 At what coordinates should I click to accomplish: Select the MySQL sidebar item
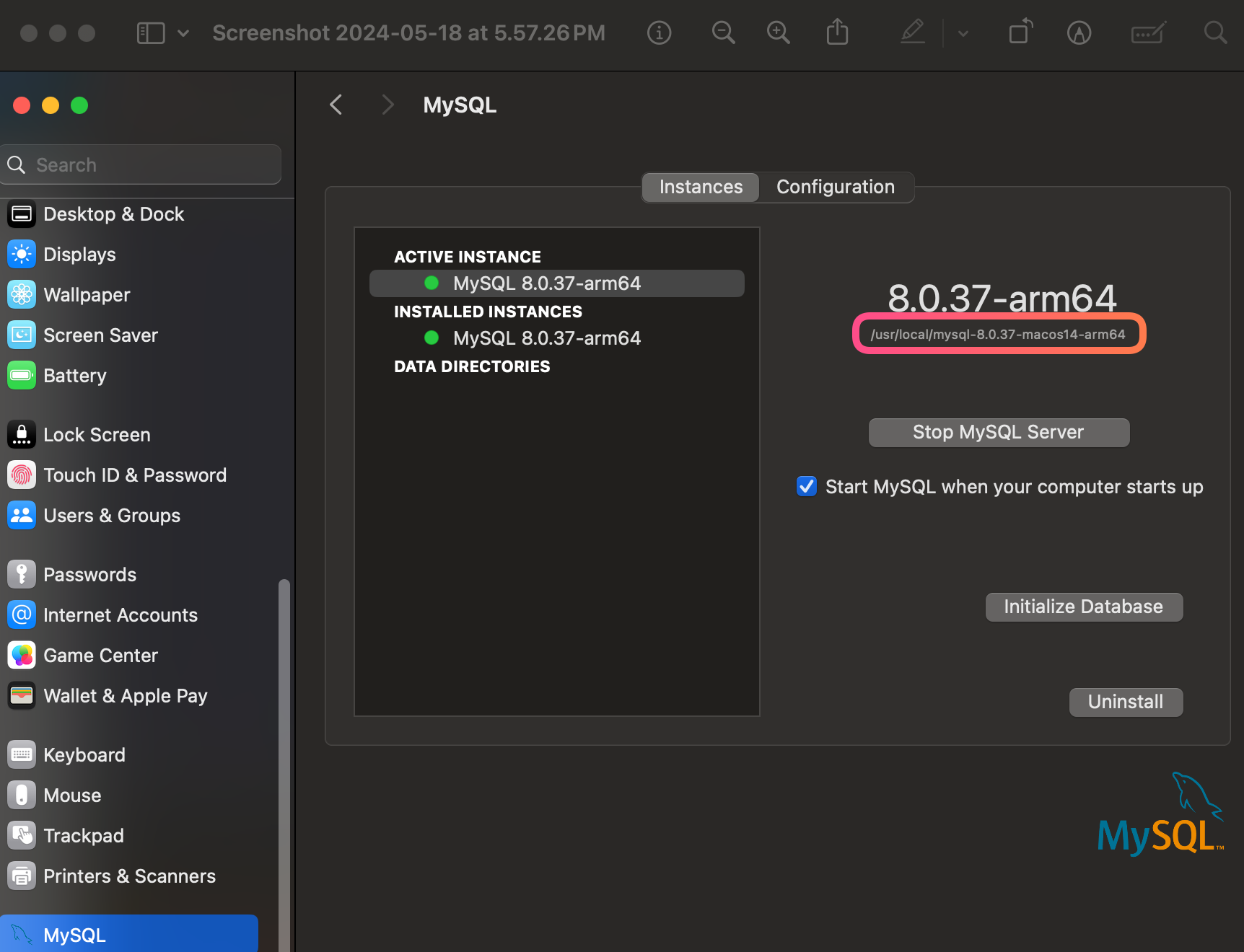(129, 935)
